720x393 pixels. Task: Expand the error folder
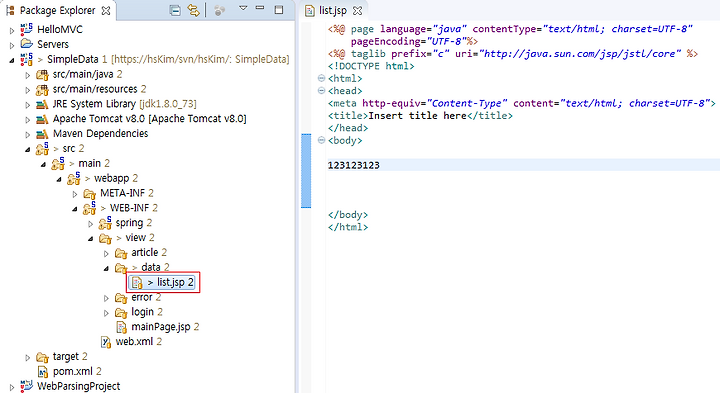click(x=106, y=298)
